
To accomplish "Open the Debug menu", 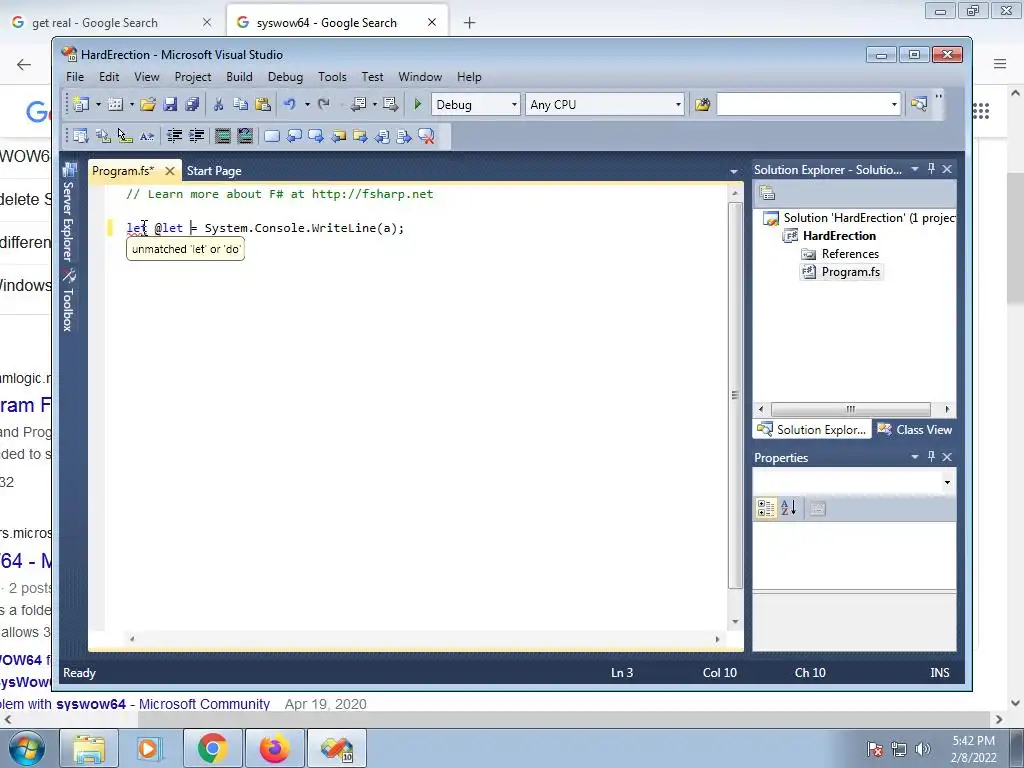I will (x=285, y=76).
